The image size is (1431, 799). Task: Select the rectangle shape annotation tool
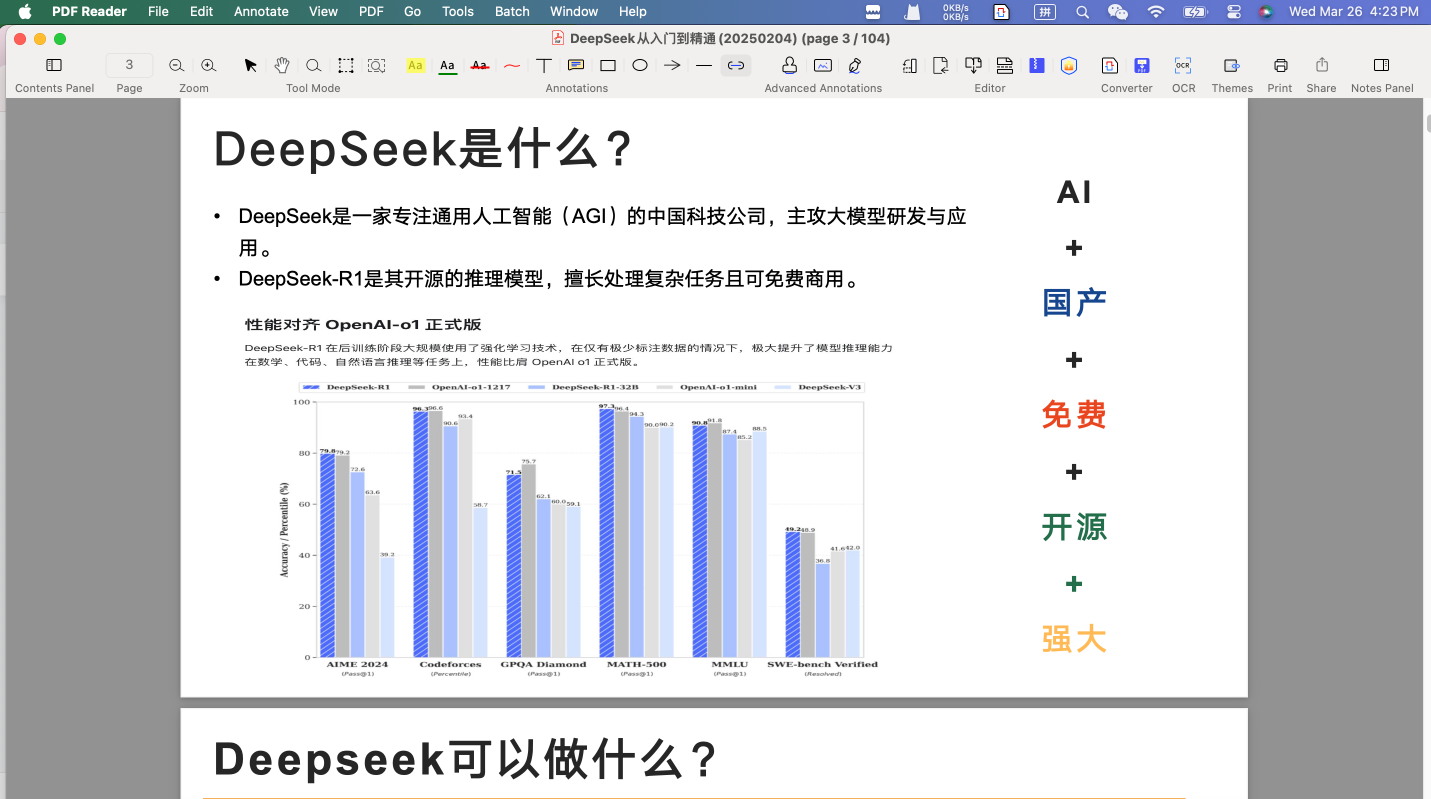607,65
